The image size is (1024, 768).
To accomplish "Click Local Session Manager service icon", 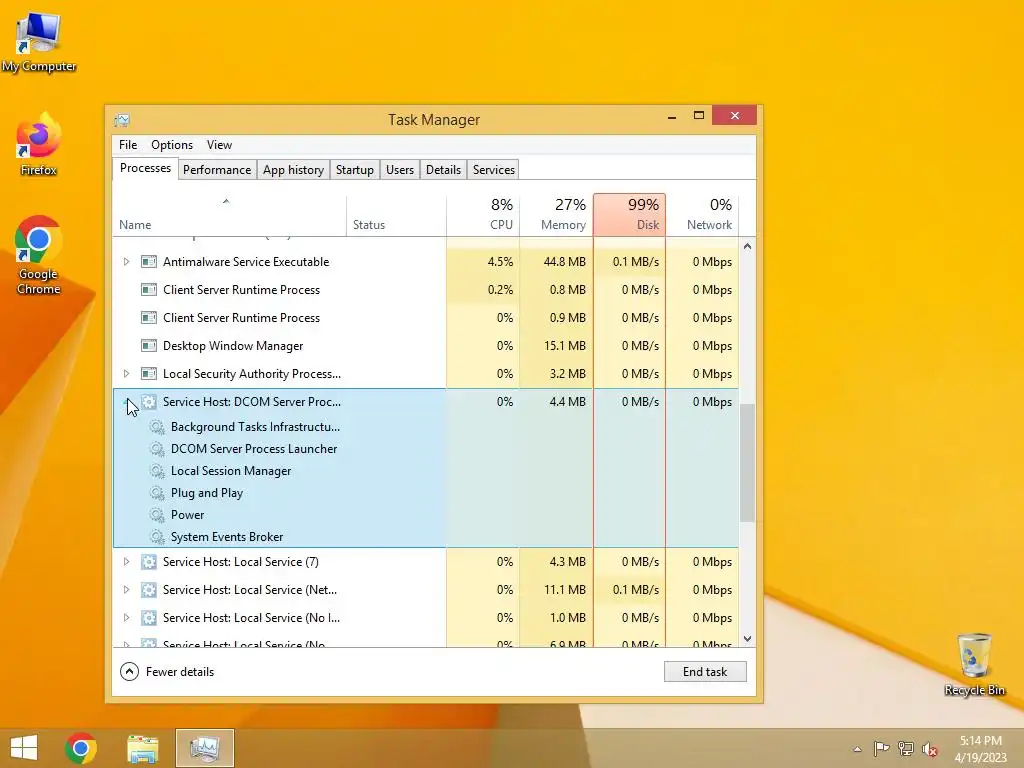I will click(x=157, y=471).
